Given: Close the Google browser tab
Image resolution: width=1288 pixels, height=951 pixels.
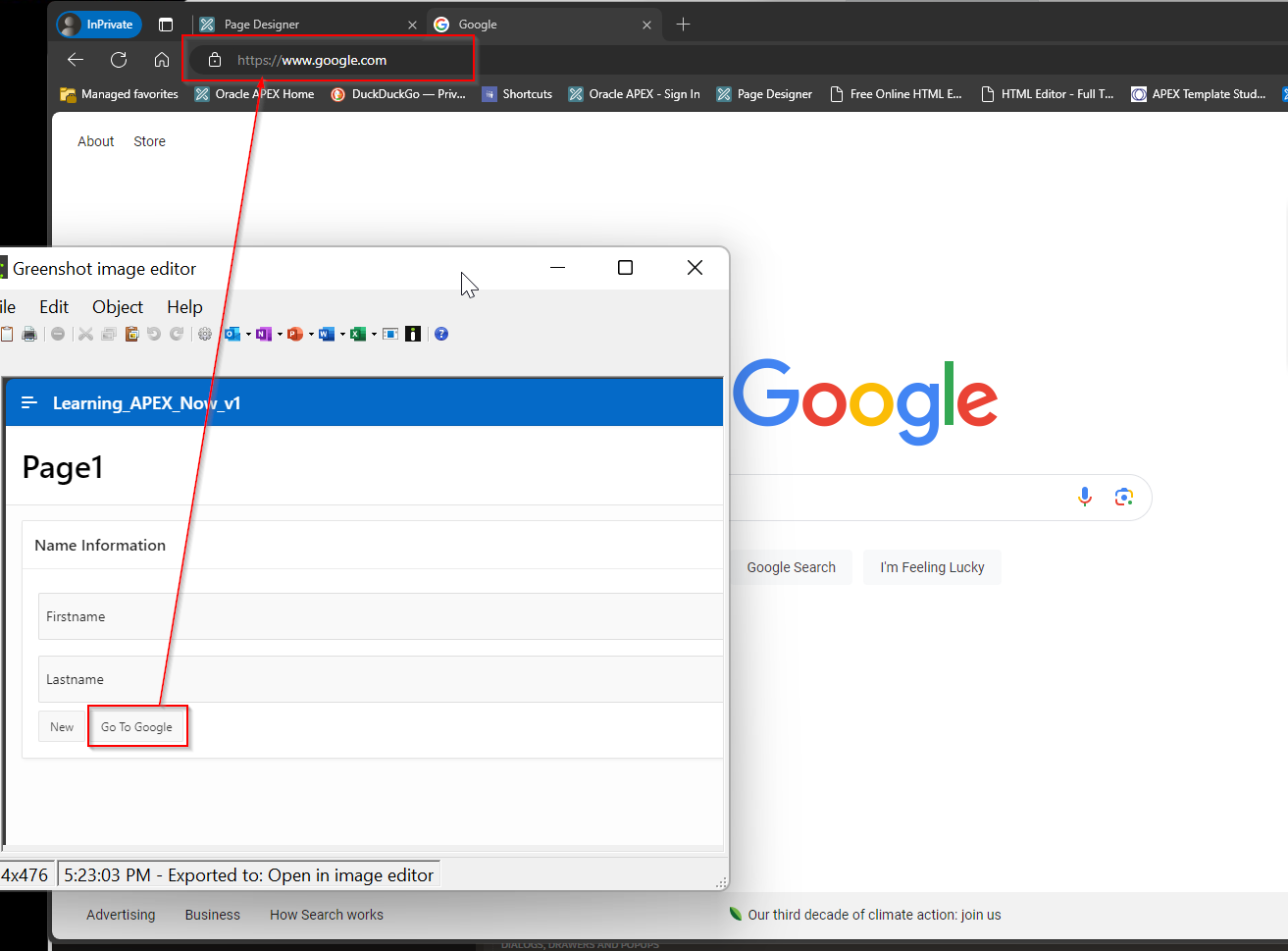Looking at the screenshot, I should click(x=646, y=25).
